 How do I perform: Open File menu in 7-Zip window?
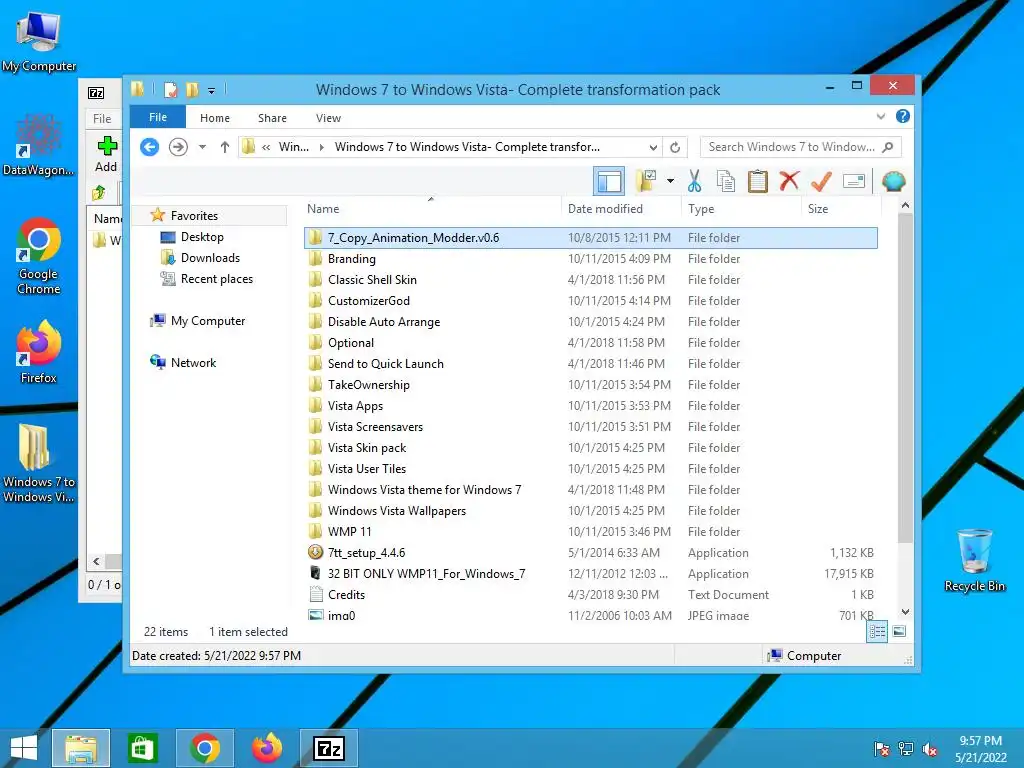pos(102,118)
